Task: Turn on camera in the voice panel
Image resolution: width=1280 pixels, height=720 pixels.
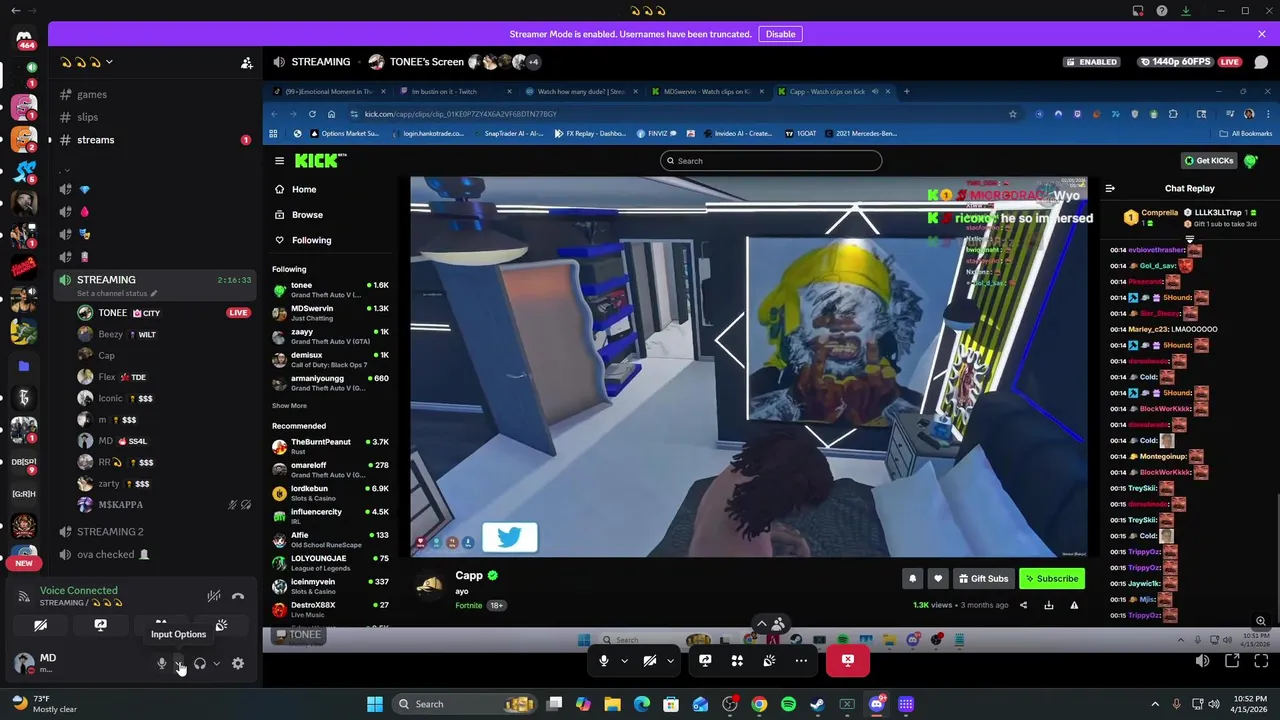Action: click(x=40, y=625)
